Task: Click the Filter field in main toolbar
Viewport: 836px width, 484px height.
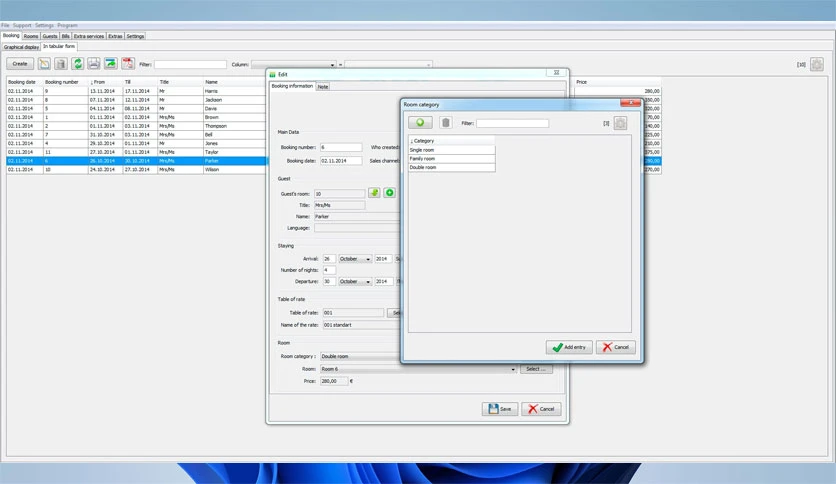Action: (190, 64)
